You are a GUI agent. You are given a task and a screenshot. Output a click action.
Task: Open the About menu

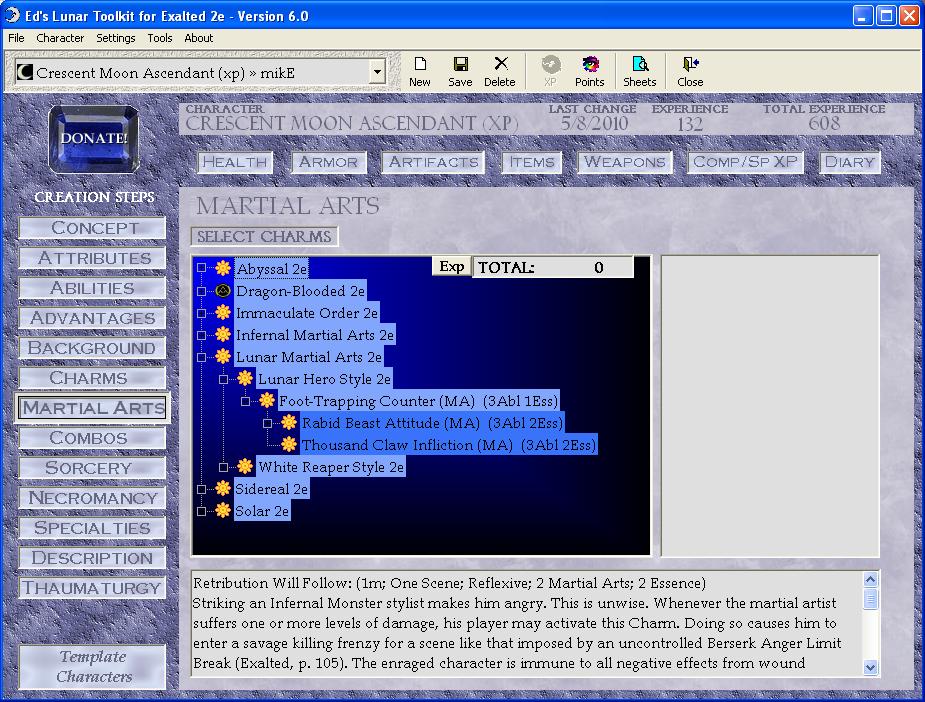click(x=199, y=38)
